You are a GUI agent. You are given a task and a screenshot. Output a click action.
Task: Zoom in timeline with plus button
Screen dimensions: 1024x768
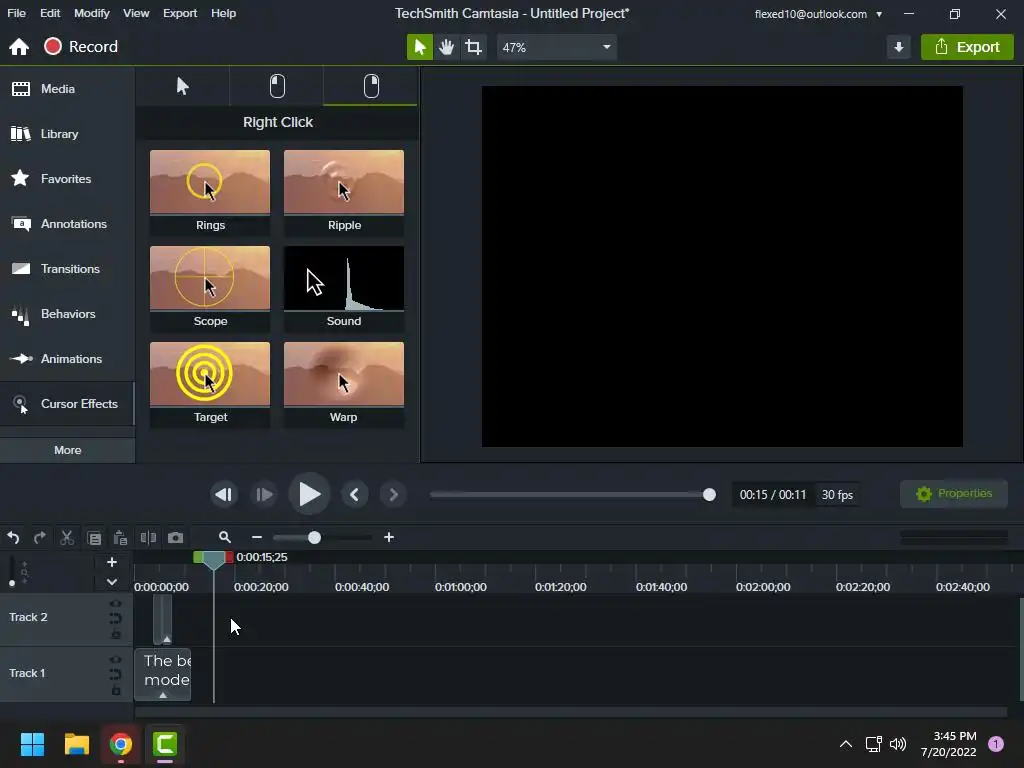[x=389, y=537]
